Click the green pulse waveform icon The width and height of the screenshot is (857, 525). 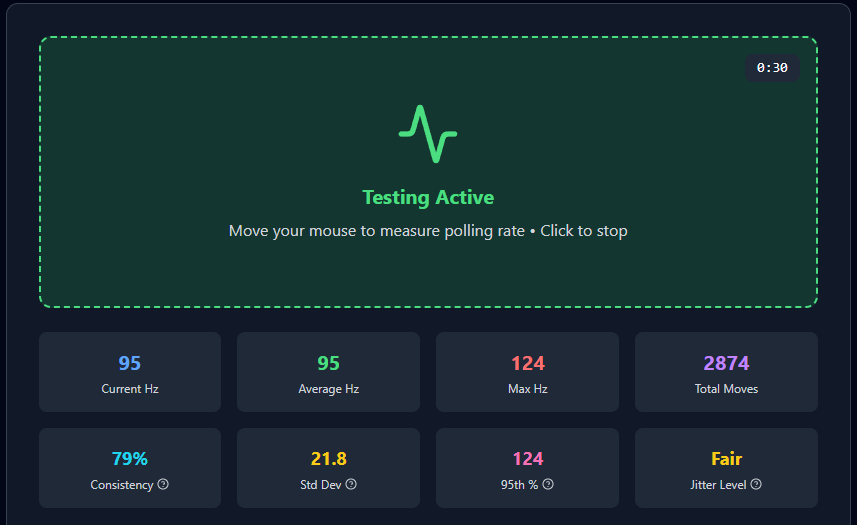tap(428, 133)
